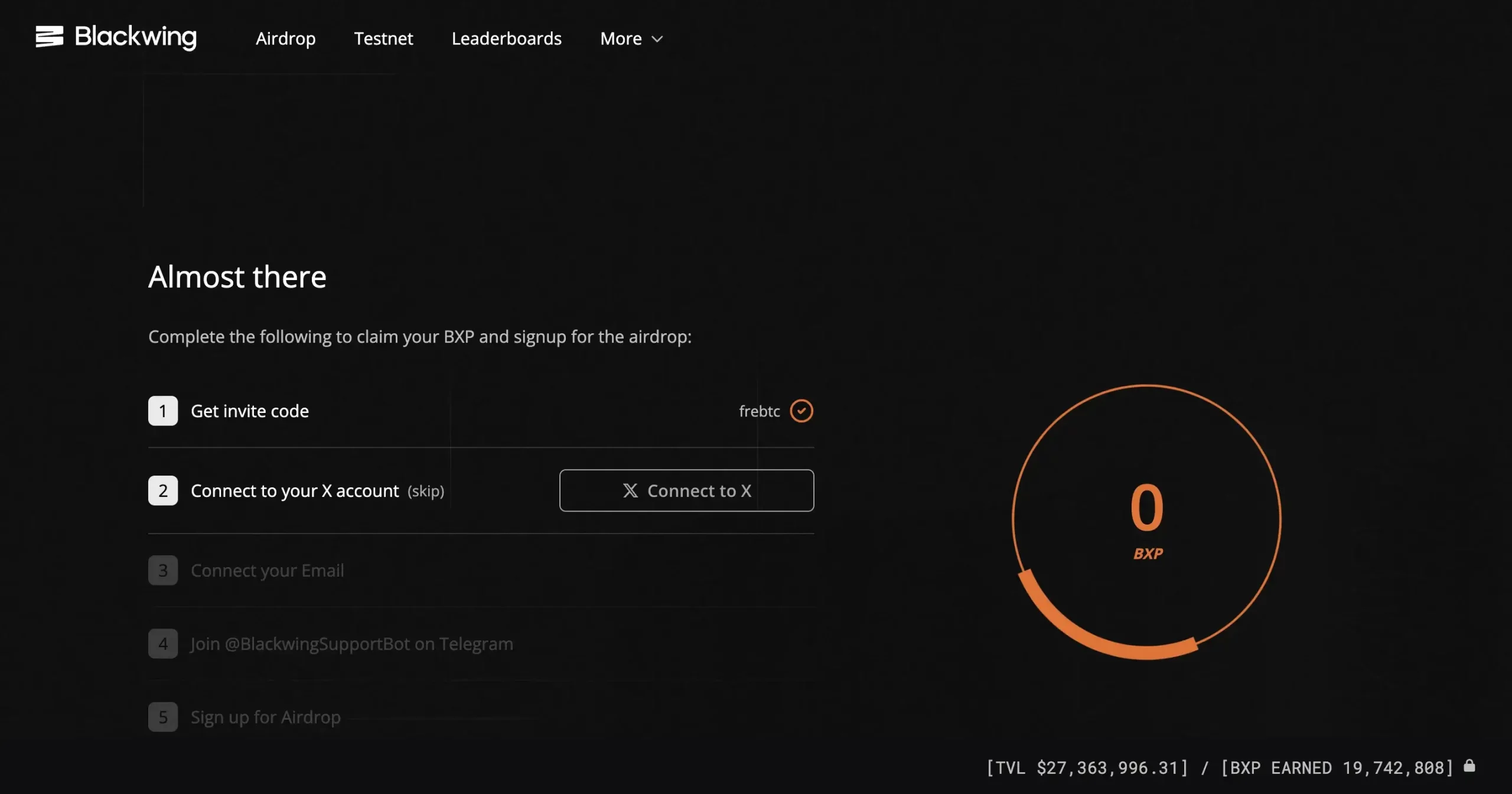Click step 1 Get invite code field

(x=481, y=410)
